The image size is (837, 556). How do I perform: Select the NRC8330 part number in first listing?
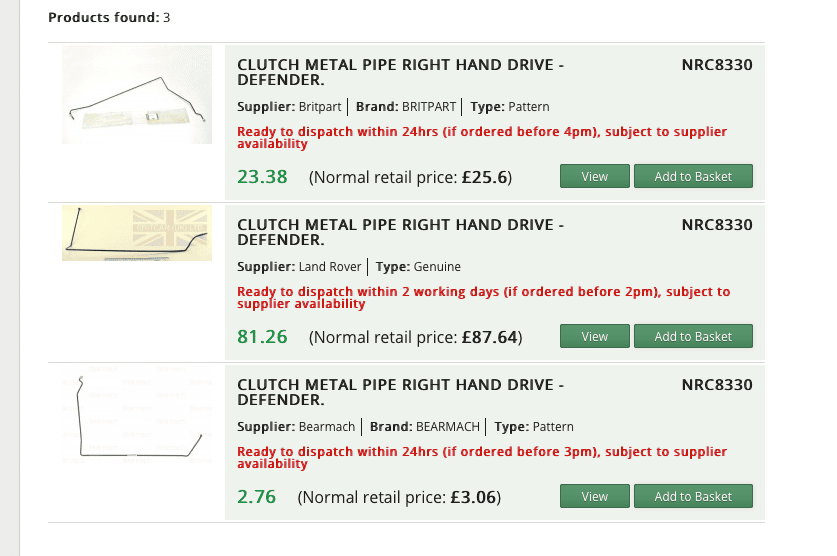click(717, 65)
